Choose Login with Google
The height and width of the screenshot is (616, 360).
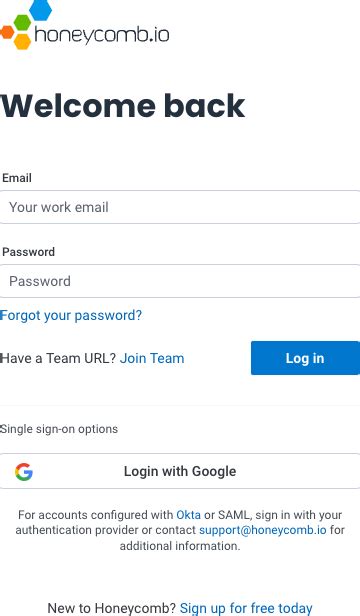[x=180, y=471]
